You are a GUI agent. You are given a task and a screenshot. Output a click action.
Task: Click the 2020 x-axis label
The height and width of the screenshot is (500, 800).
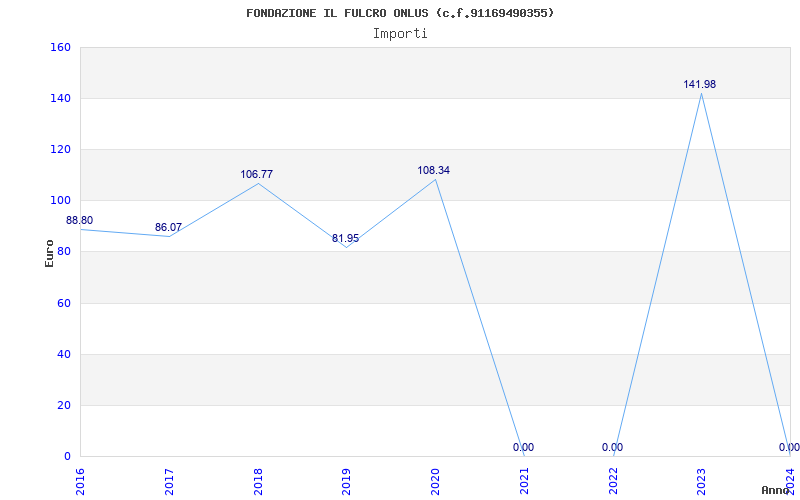click(x=435, y=482)
